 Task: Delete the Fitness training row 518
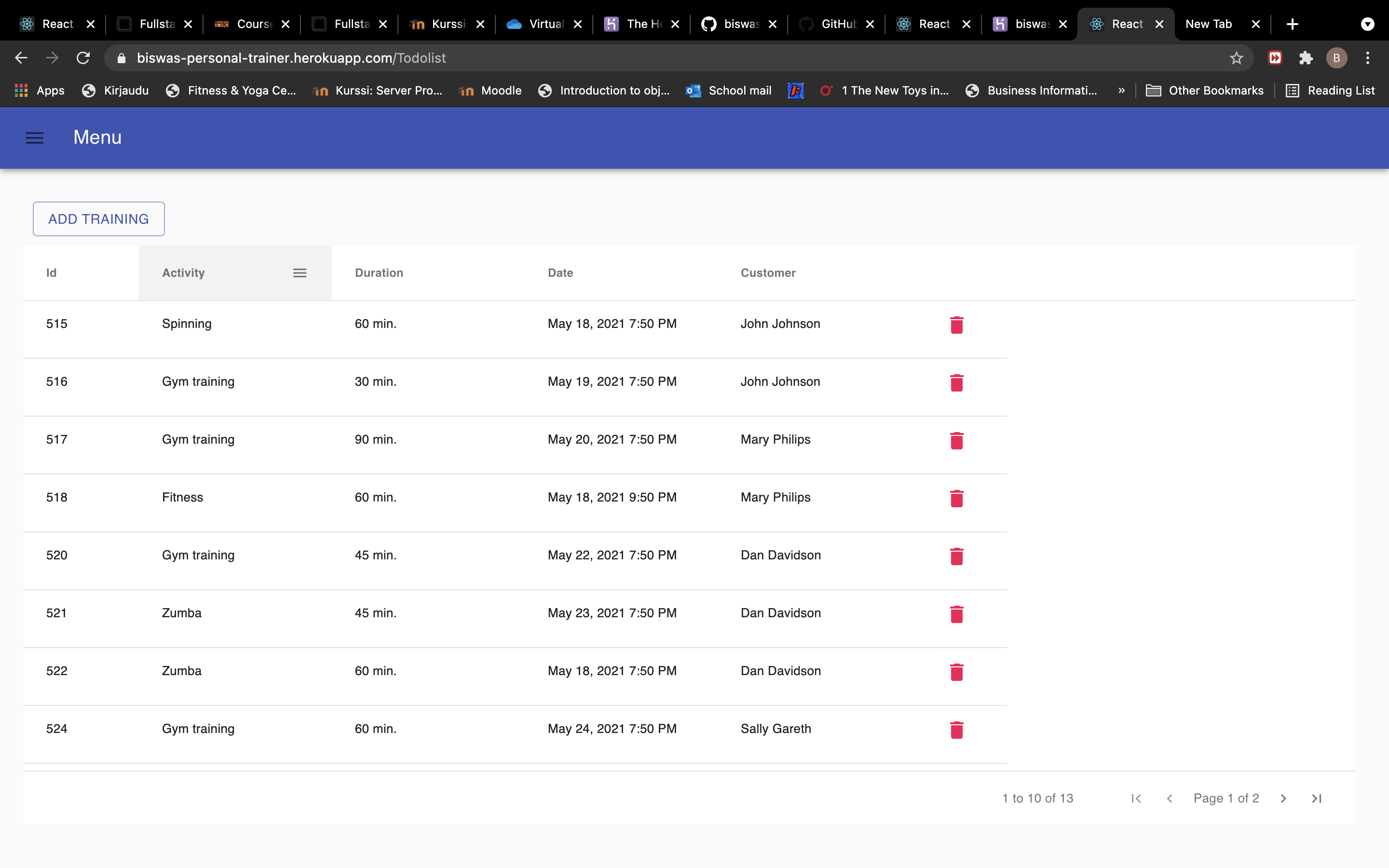(956, 498)
